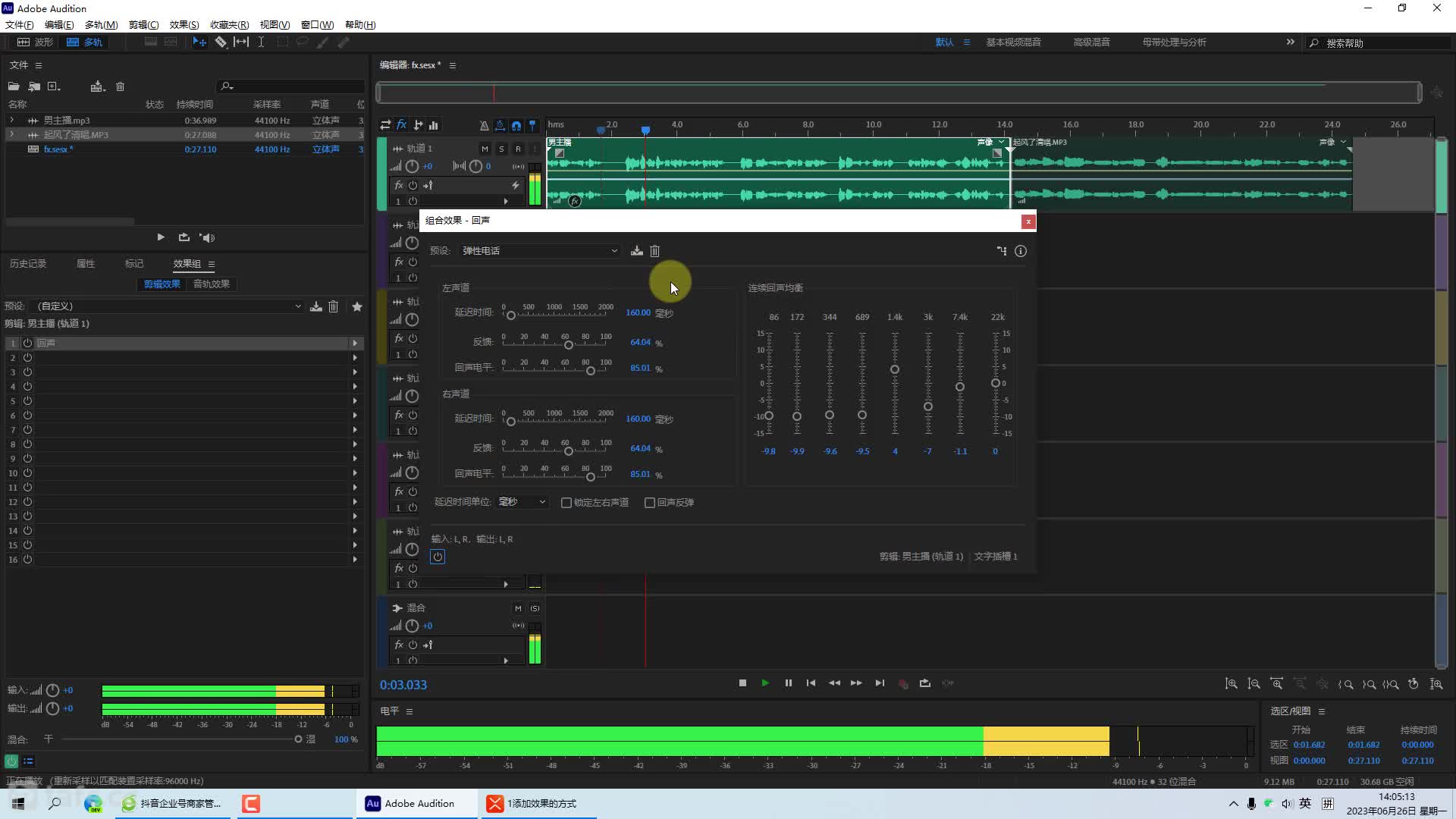Show the fx effects view in editor

pyautogui.click(x=402, y=125)
